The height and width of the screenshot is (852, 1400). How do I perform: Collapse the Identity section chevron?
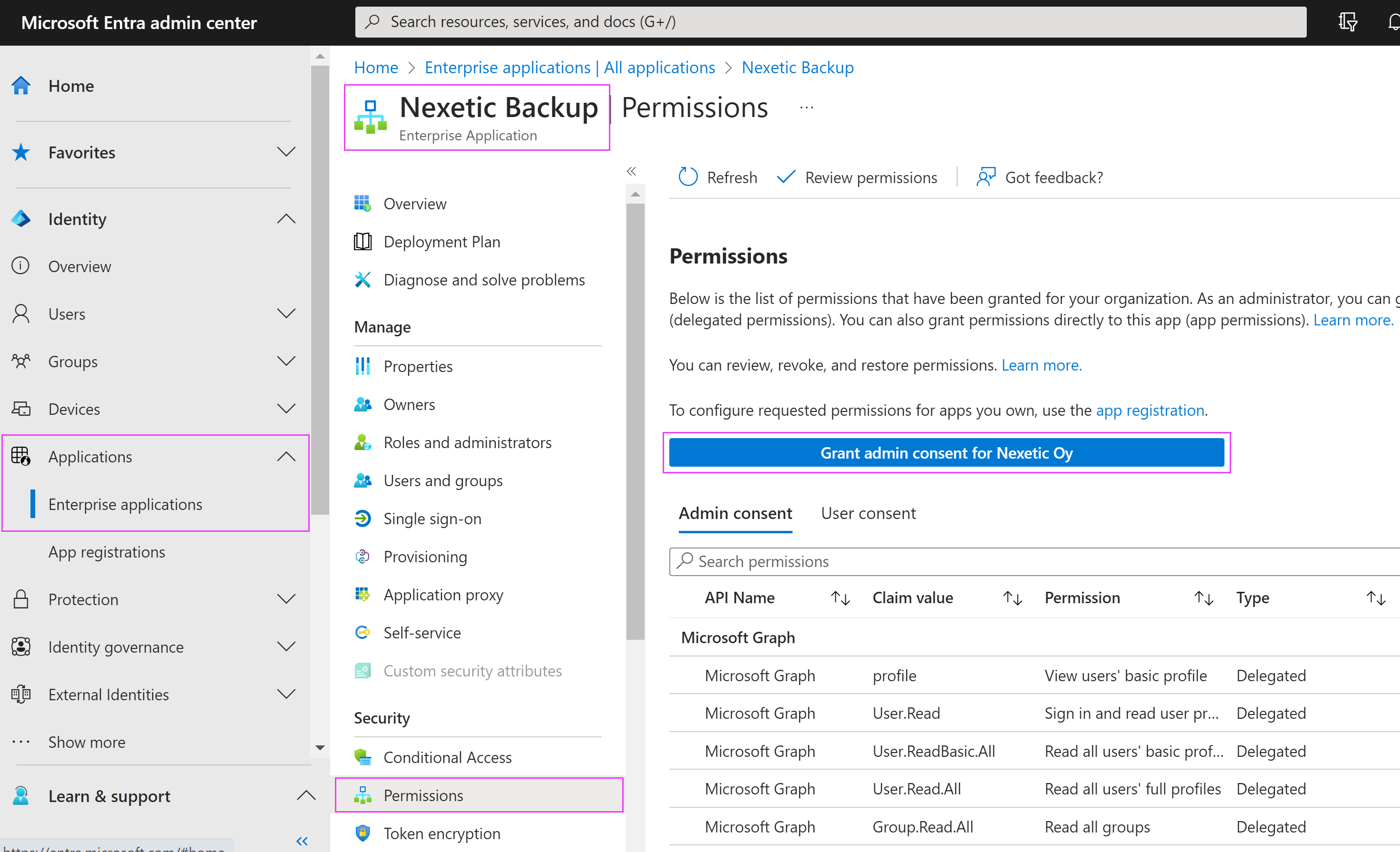click(x=286, y=219)
